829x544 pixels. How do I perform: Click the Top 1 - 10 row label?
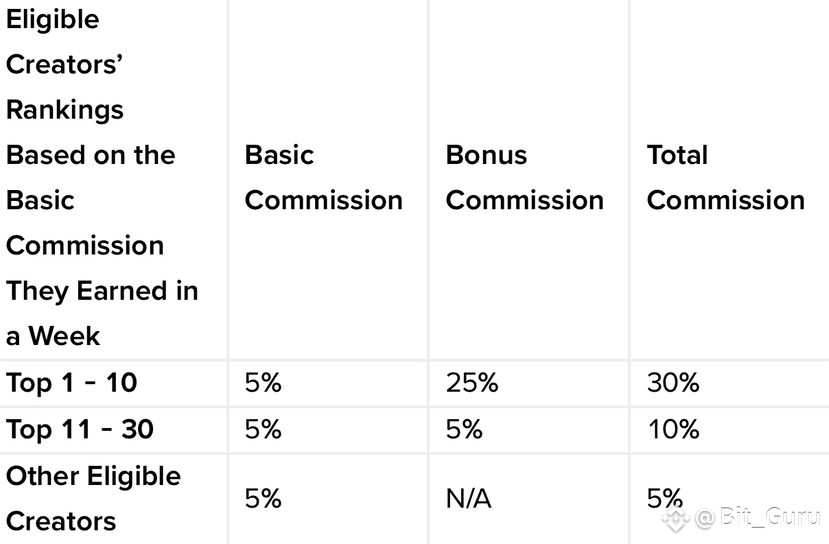click(71, 383)
